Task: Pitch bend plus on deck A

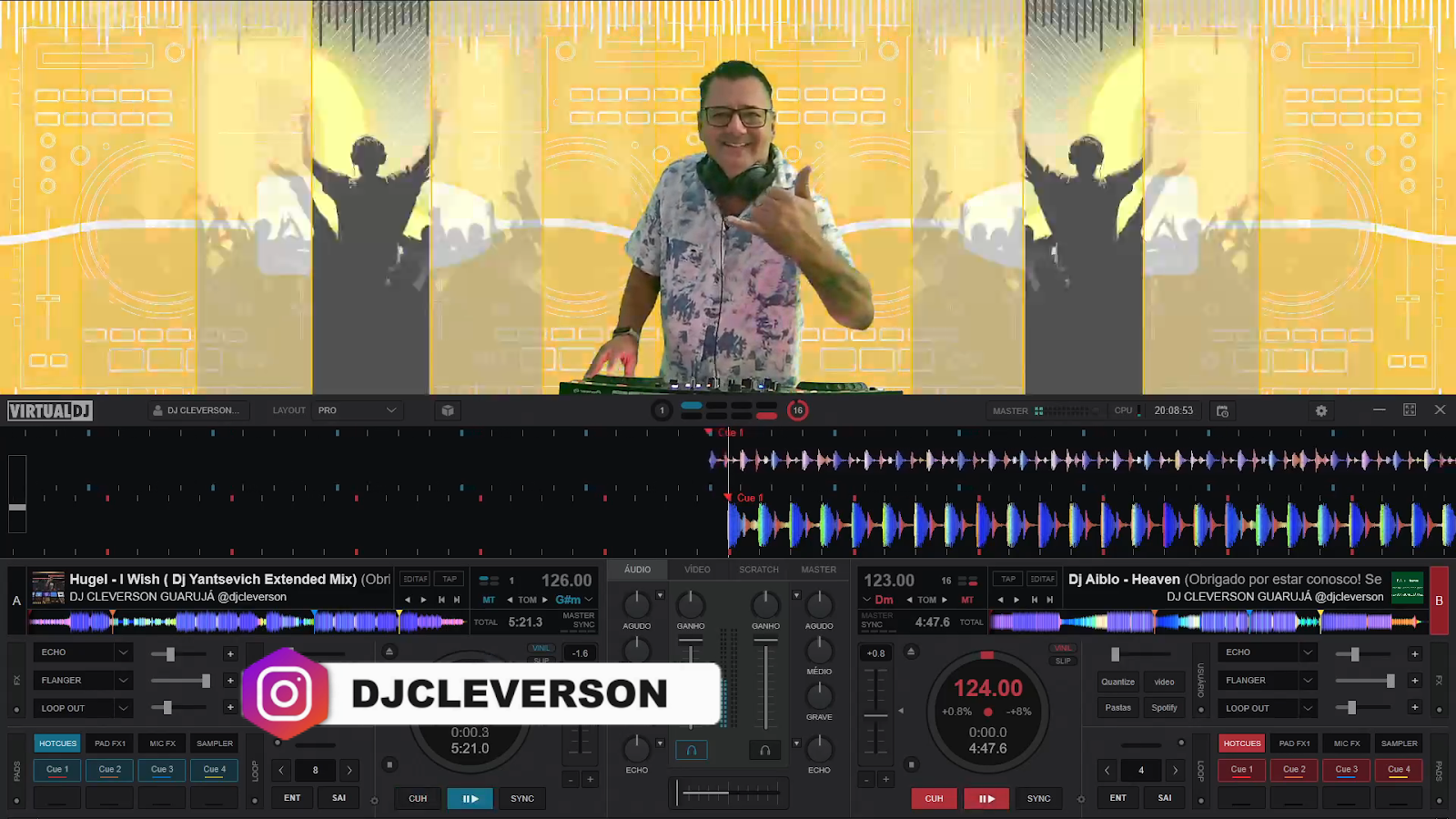Action: pyautogui.click(x=590, y=780)
